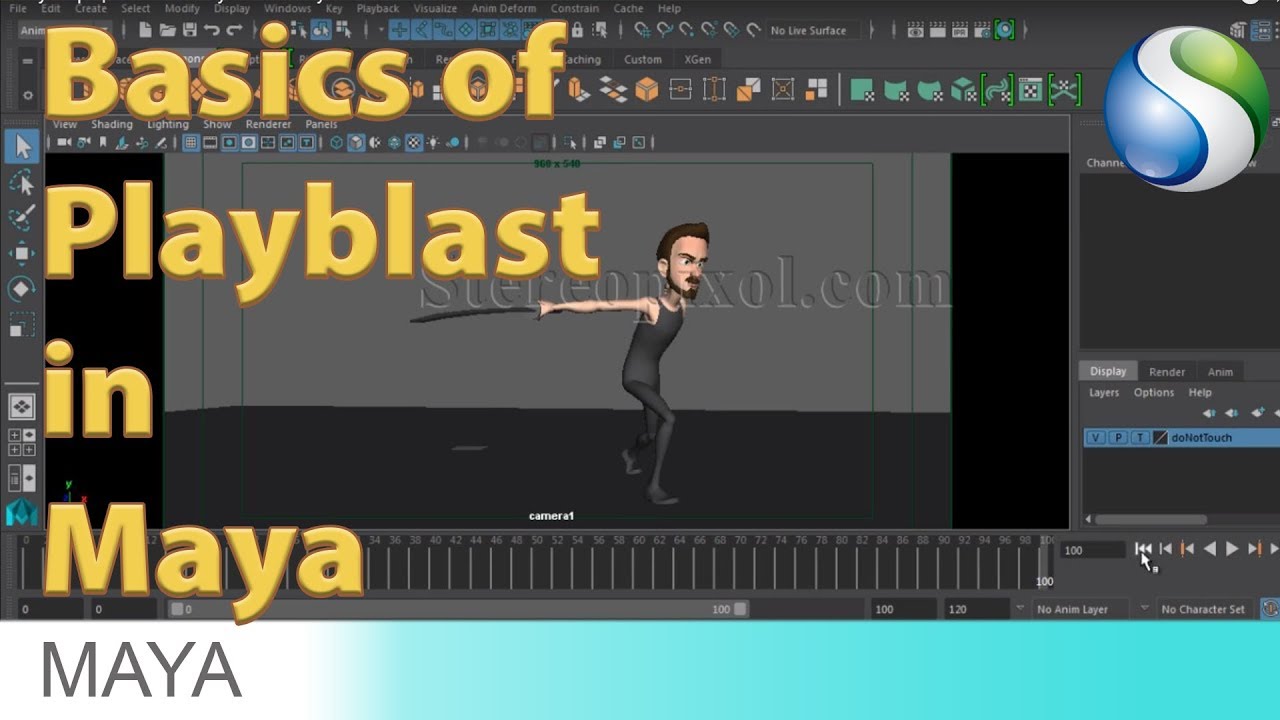Open the Anim Deform menu
The image size is (1280, 720).
(504, 8)
